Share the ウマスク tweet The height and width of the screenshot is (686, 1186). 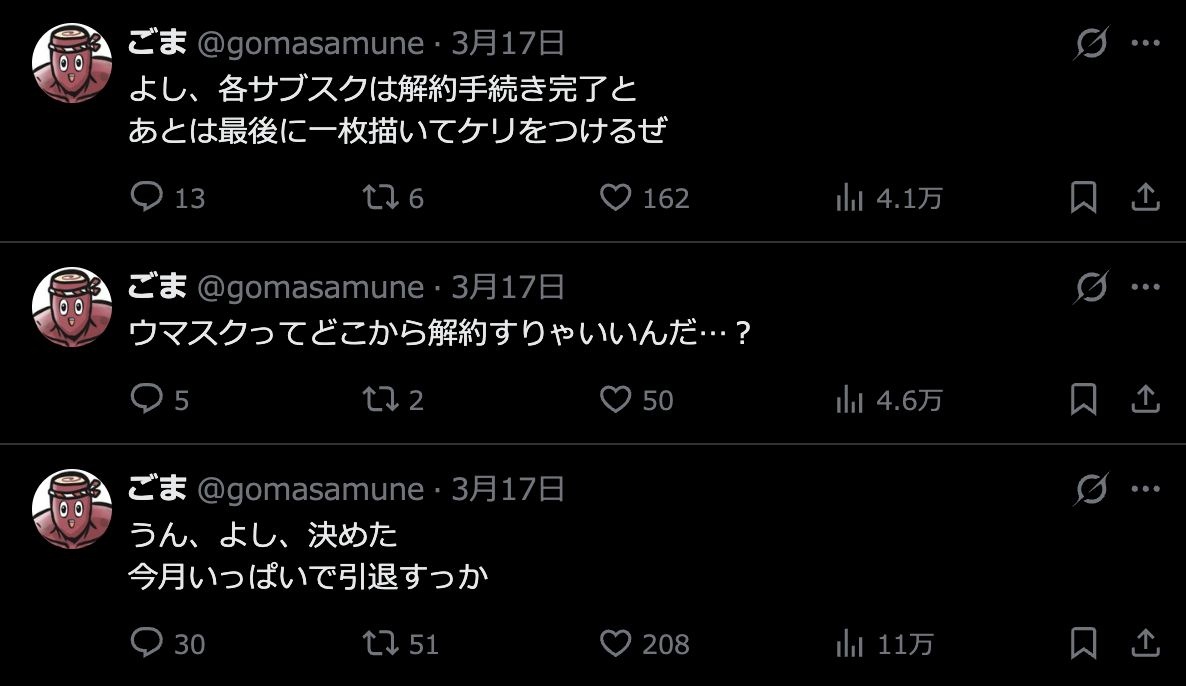[x=1144, y=399]
